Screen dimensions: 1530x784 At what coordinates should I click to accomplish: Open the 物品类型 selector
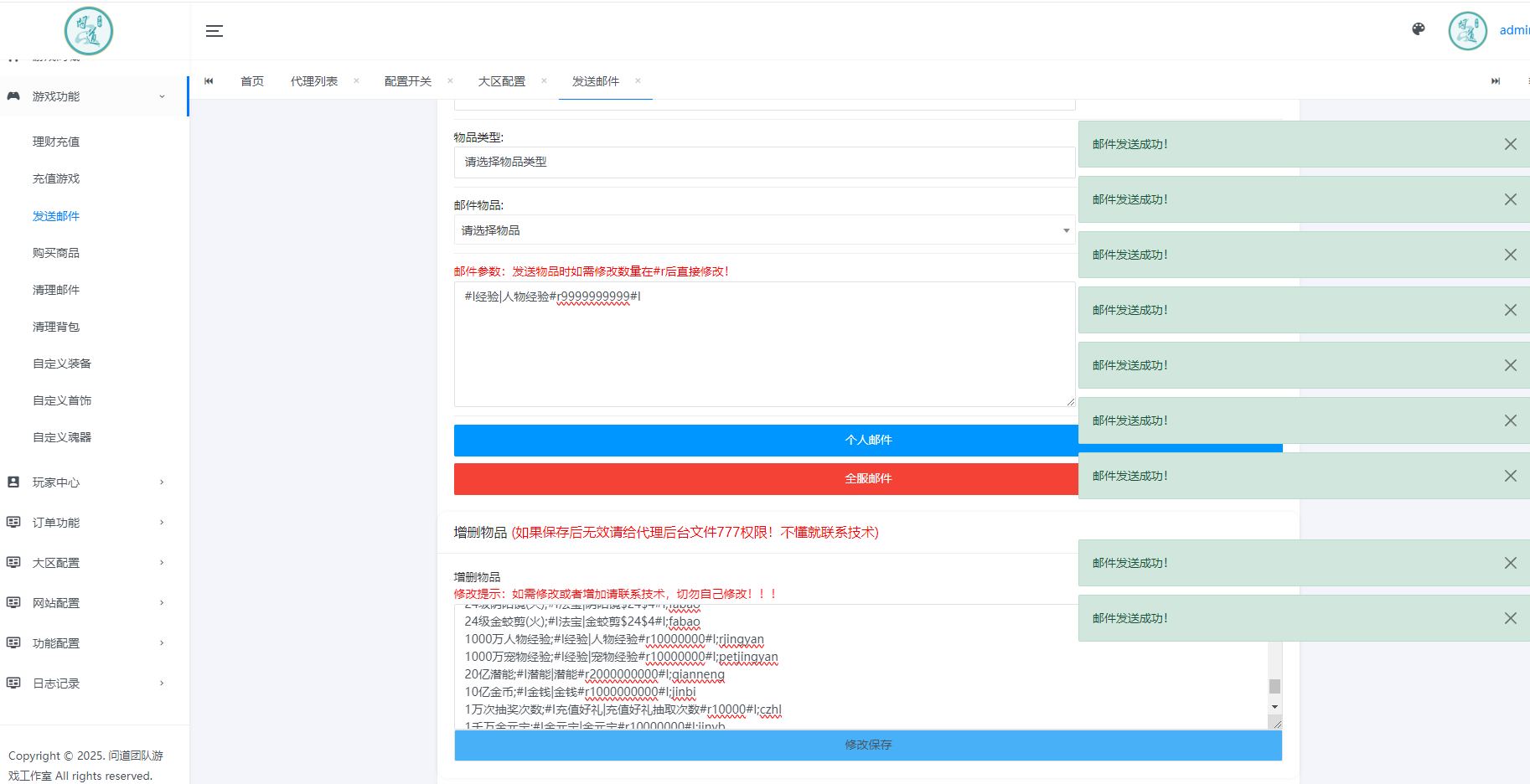click(x=764, y=162)
